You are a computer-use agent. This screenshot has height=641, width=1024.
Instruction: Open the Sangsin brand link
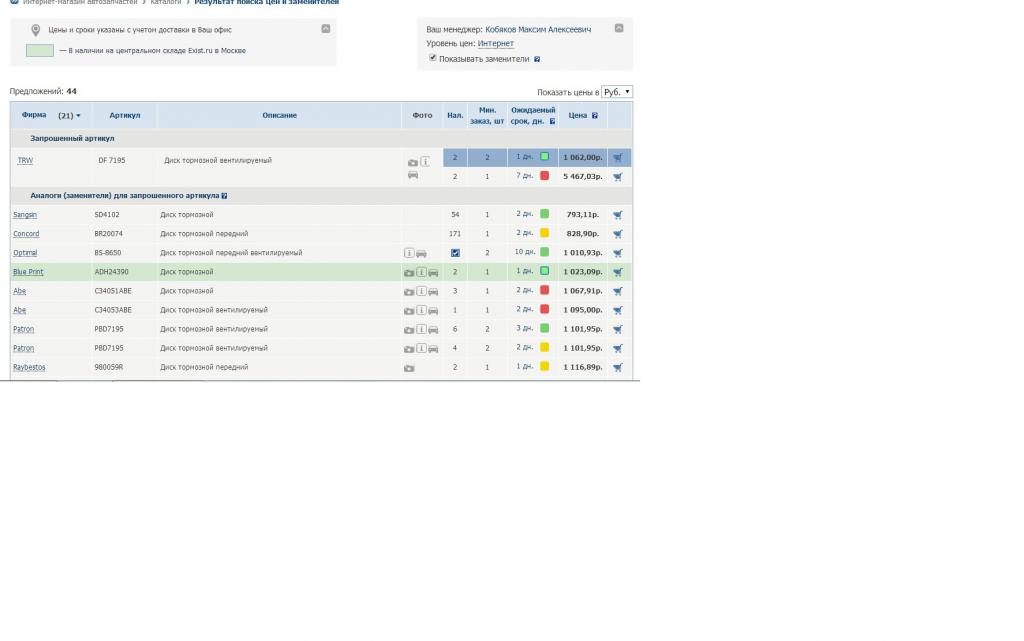pos(25,215)
